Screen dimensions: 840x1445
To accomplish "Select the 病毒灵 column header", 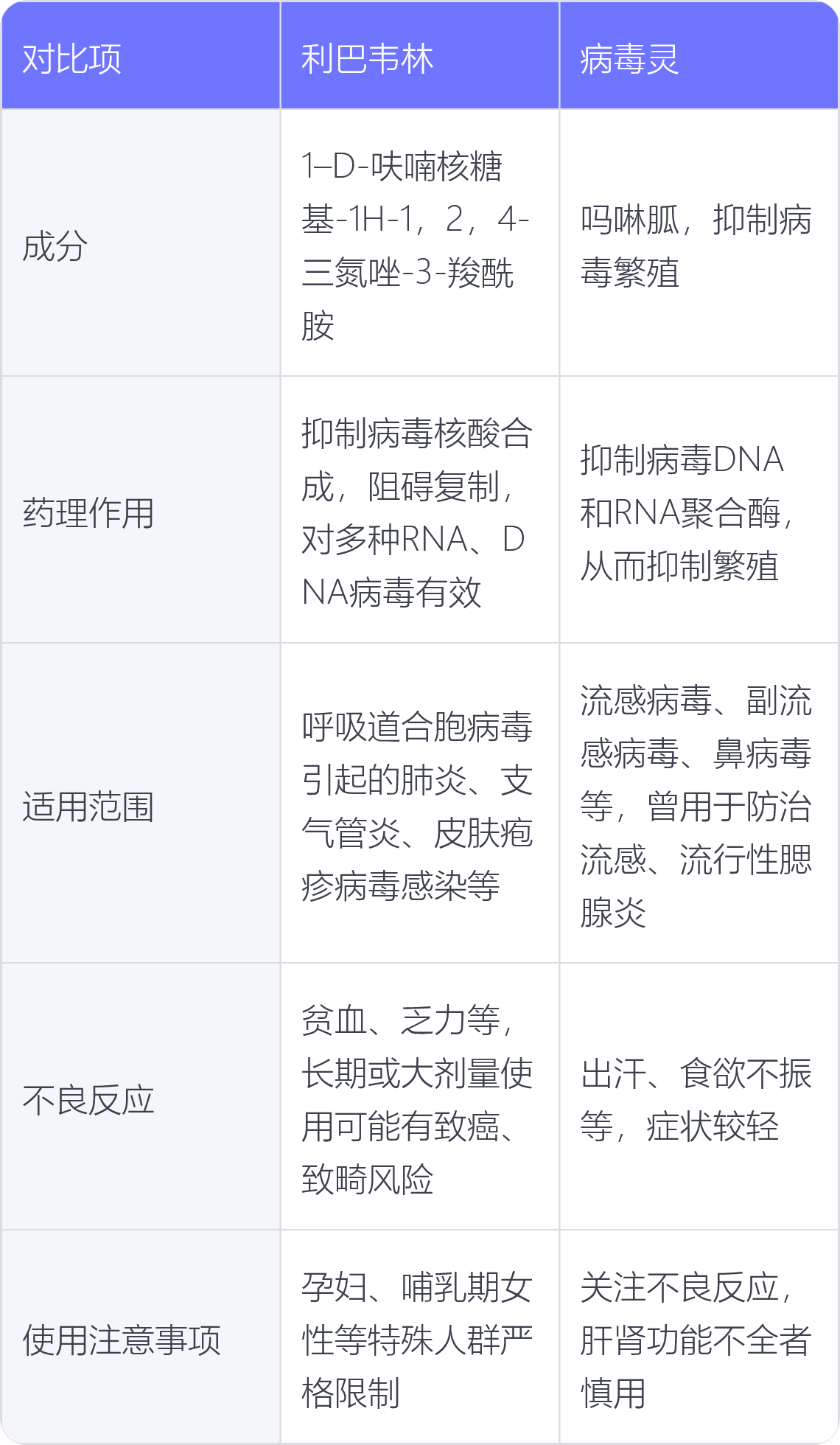I will 629,59.
